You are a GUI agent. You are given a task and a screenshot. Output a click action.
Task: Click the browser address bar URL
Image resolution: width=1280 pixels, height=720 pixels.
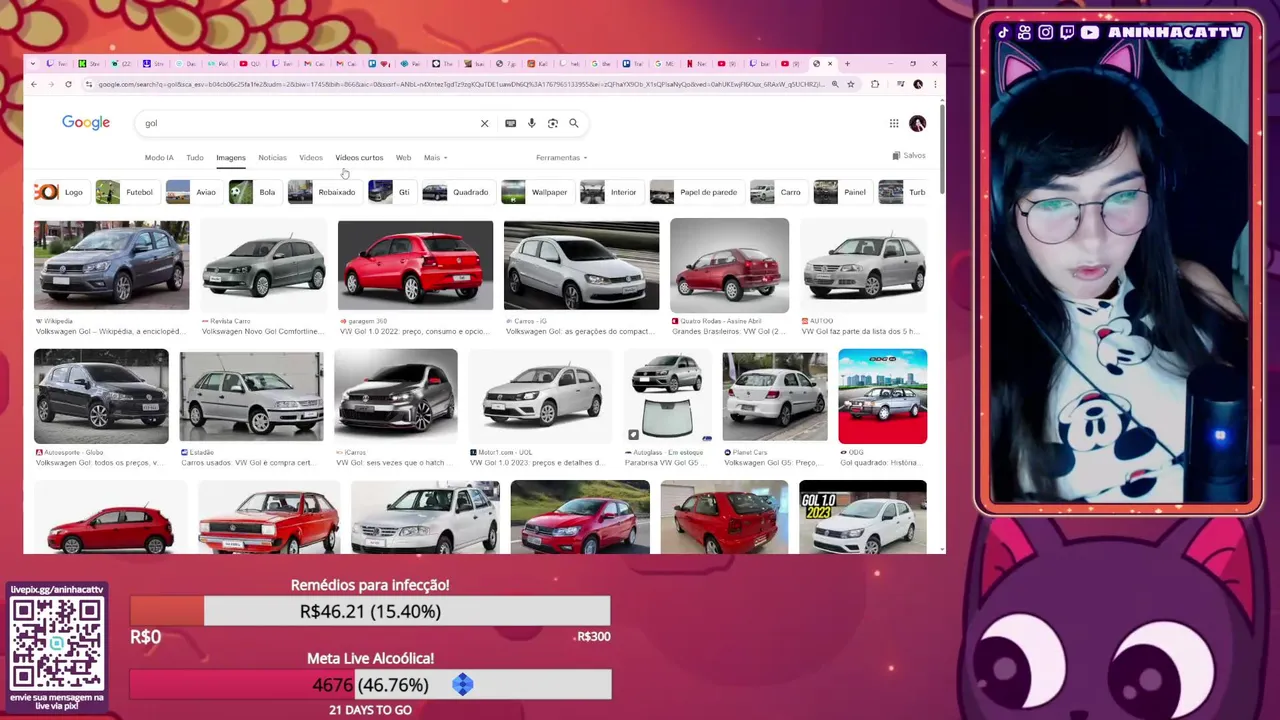coord(460,84)
